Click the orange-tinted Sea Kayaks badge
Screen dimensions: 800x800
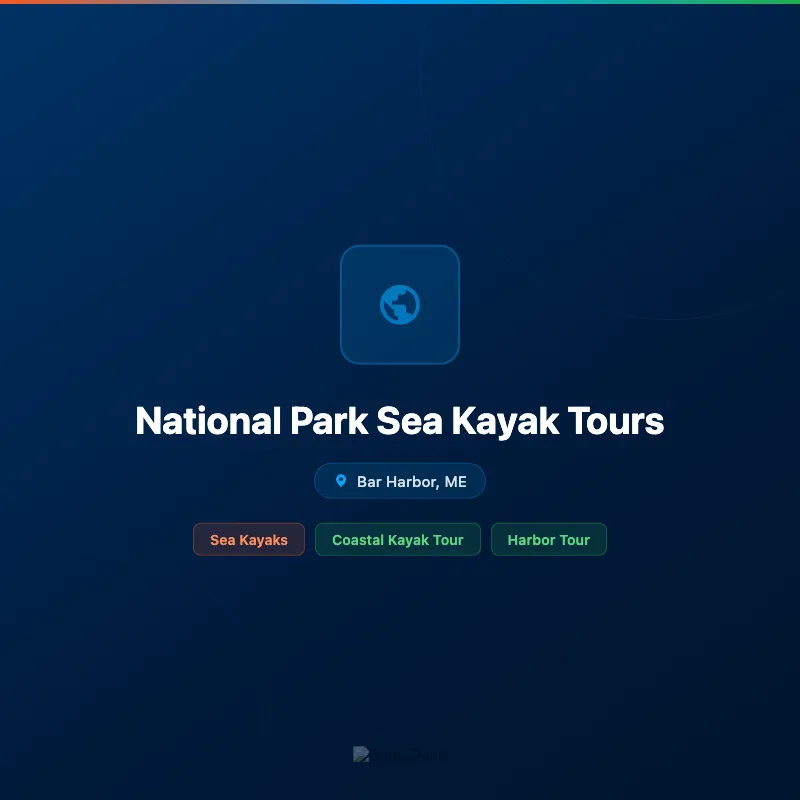coord(248,539)
